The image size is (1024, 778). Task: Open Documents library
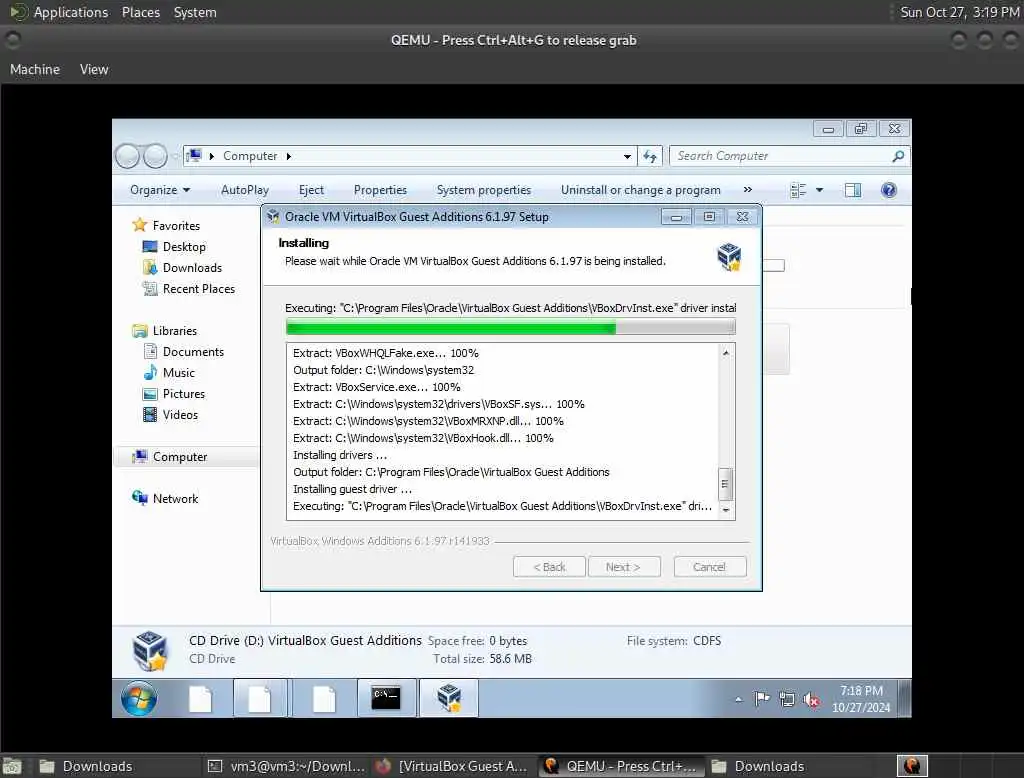click(x=193, y=351)
